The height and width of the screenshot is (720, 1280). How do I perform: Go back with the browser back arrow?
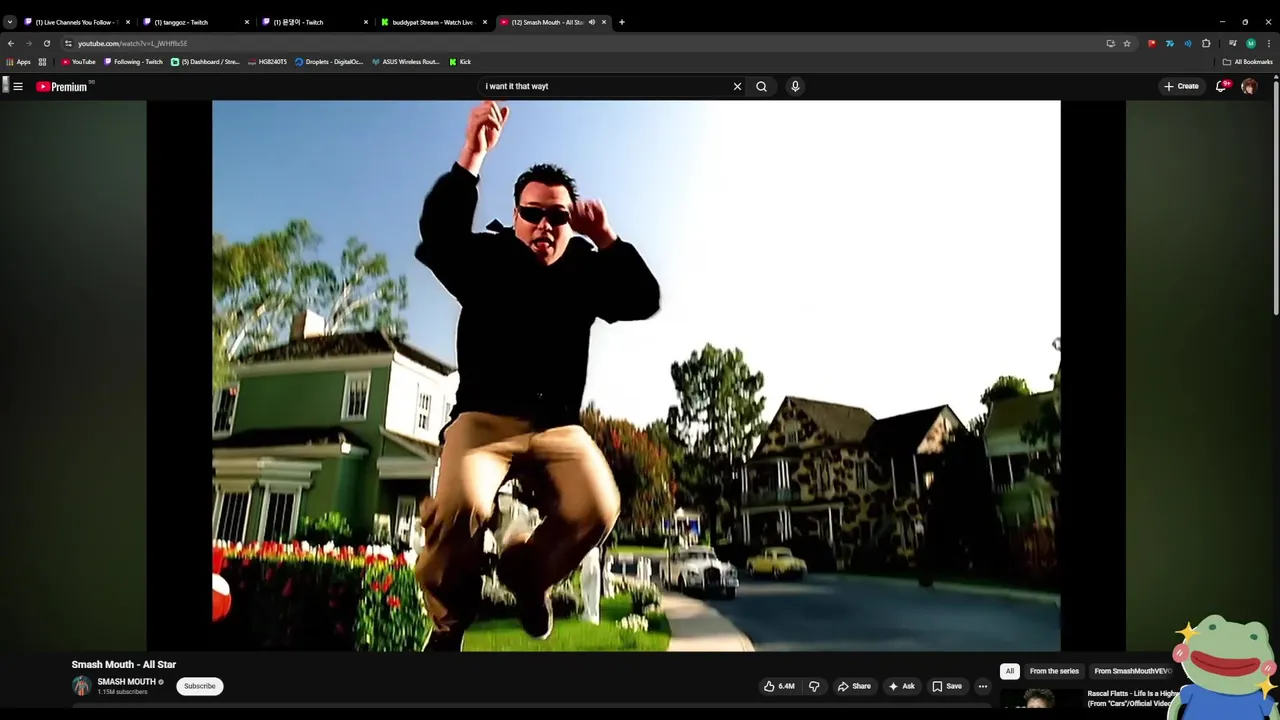11,43
